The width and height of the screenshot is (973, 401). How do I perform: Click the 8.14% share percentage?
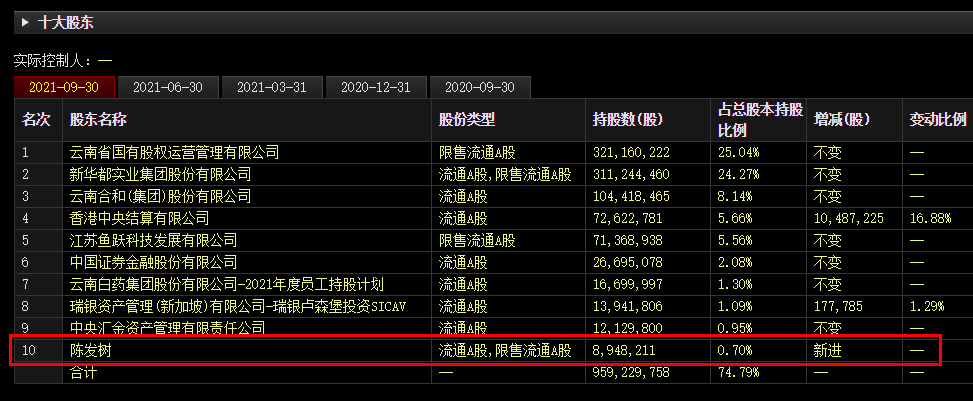click(735, 197)
